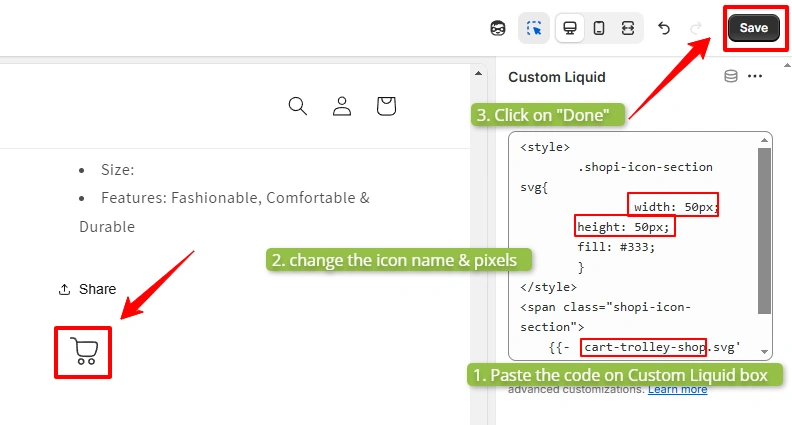Click 'Features: Fashionable, Comfortable &' text
The width and height of the screenshot is (792, 425).
(x=235, y=198)
